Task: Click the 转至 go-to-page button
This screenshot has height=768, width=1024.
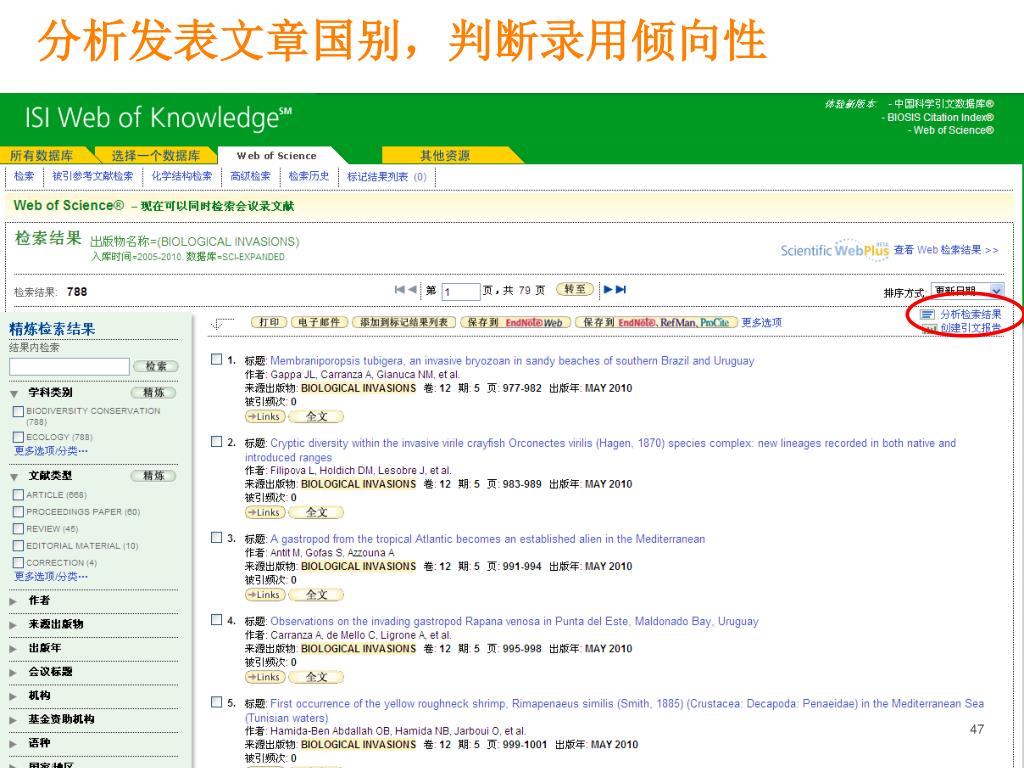Action: pyautogui.click(x=575, y=289)
